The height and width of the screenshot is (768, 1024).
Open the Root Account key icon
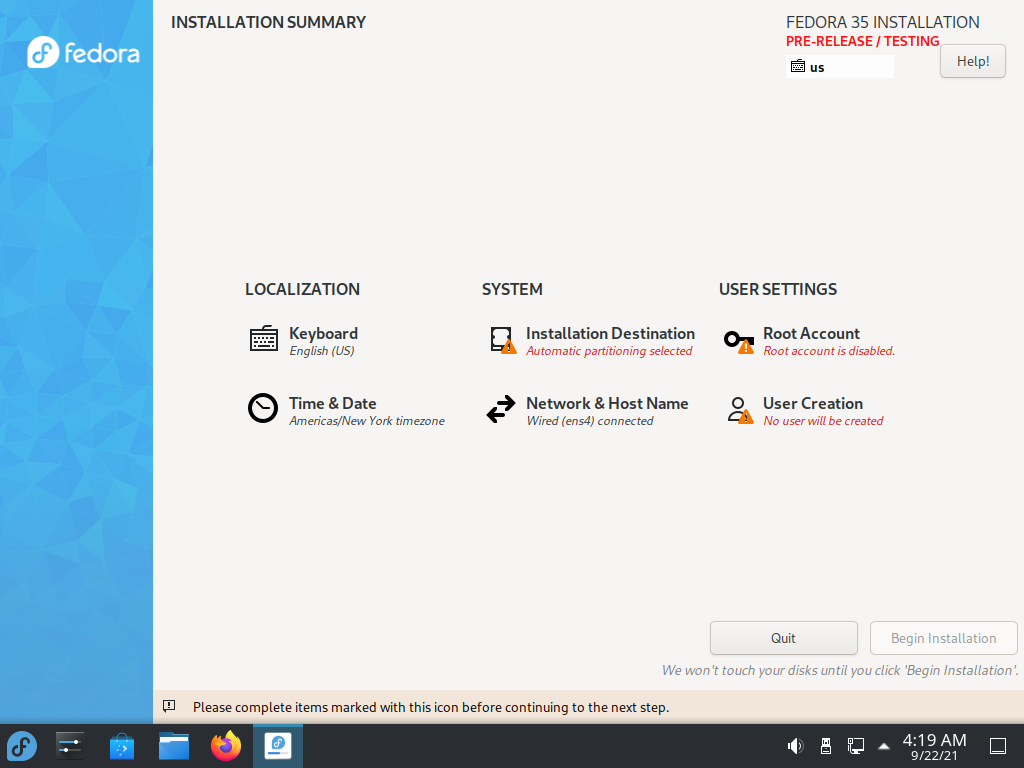click(739, 341)
